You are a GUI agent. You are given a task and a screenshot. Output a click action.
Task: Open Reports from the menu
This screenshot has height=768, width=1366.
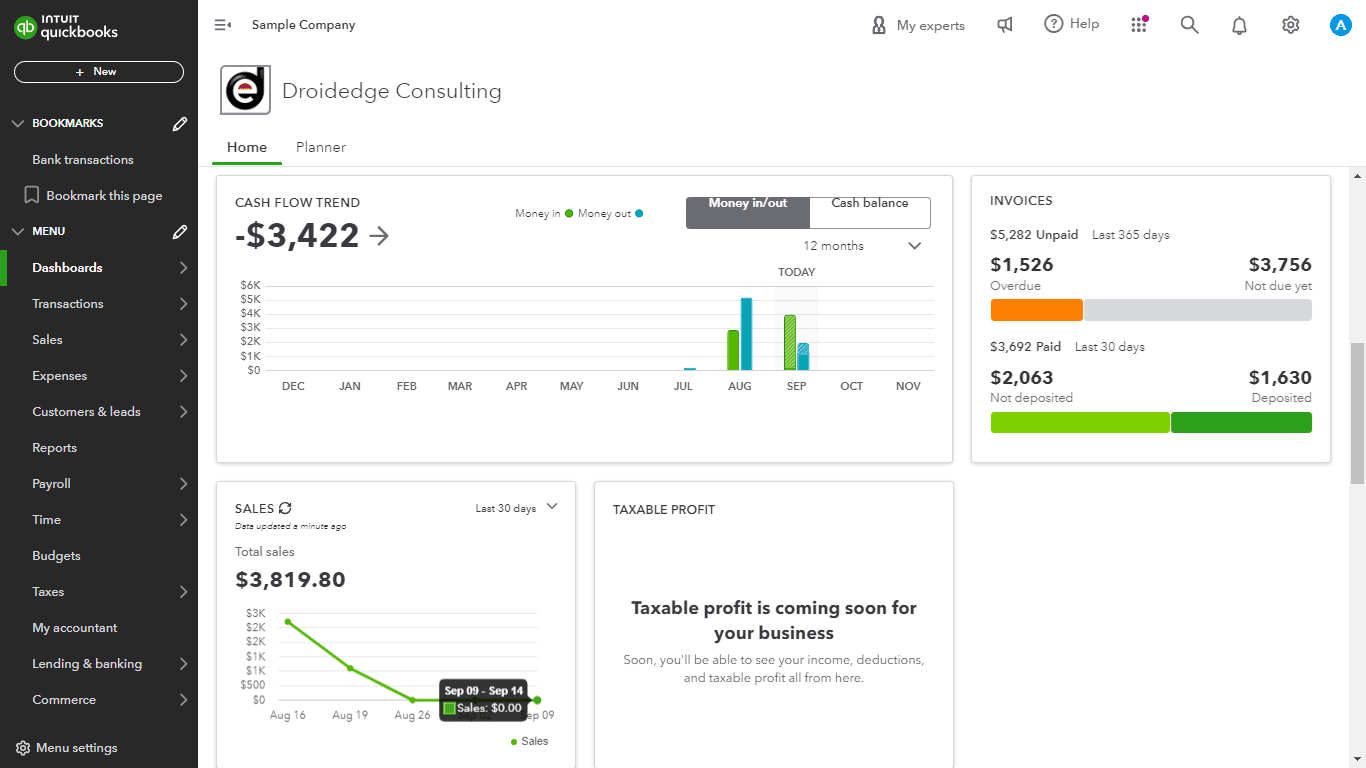[54, 448]
